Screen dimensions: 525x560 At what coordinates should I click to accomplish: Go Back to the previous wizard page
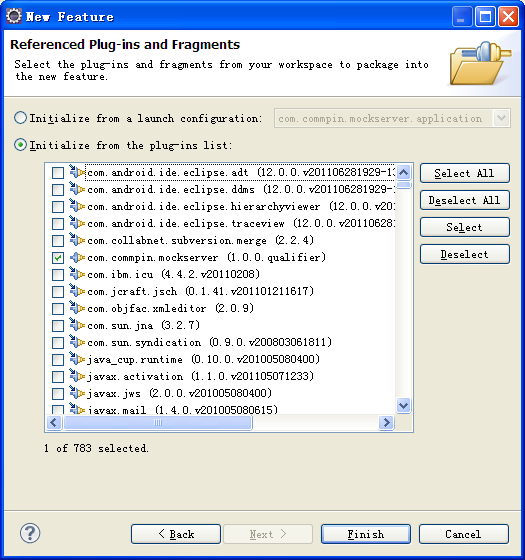point(176,534)
